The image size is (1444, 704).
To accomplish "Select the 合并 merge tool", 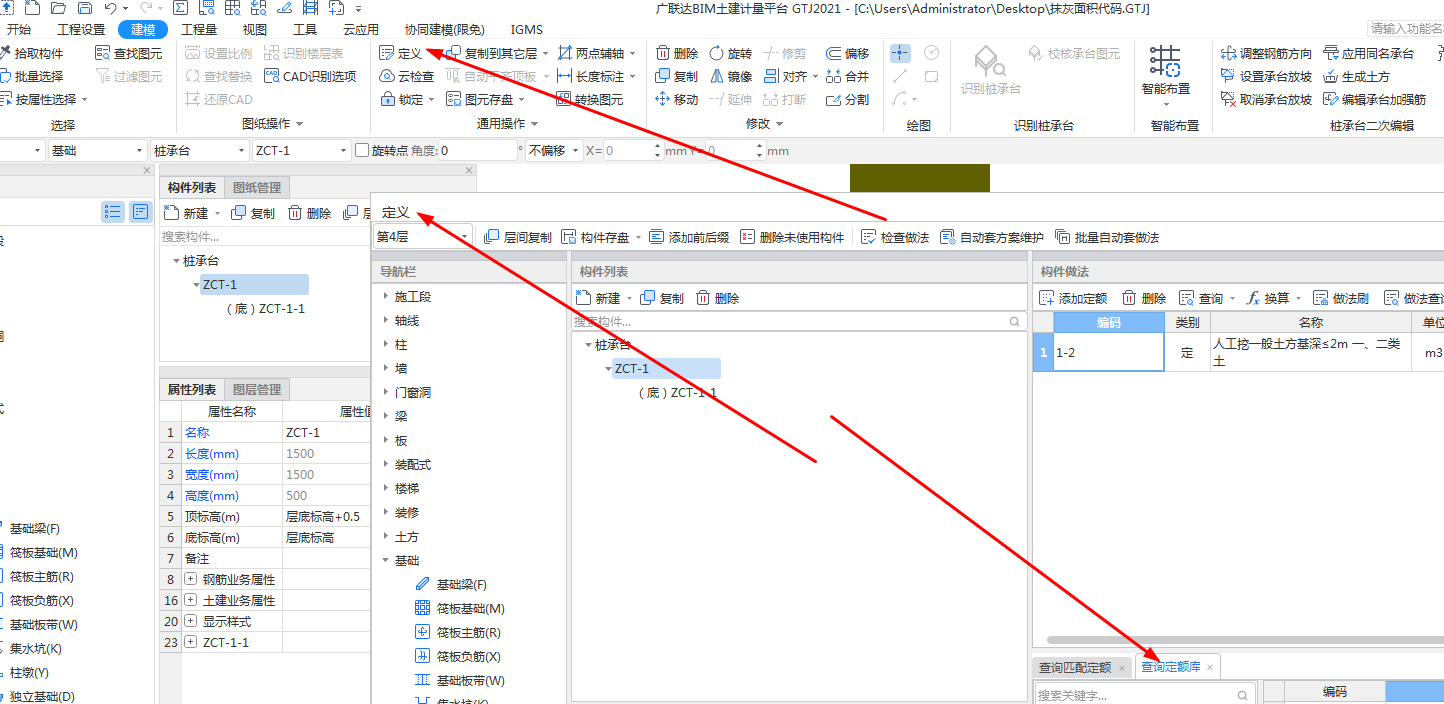I will click(x=848, y=76).
